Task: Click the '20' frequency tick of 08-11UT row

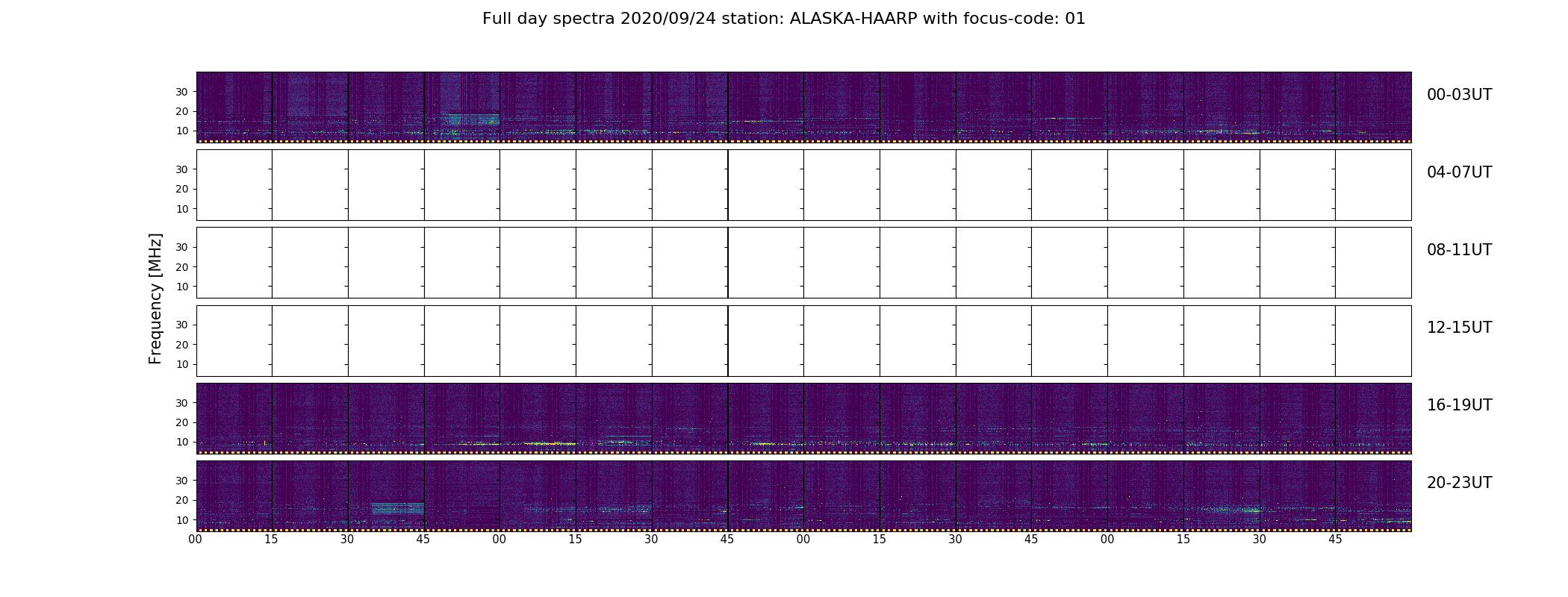Action: point(181,267)
